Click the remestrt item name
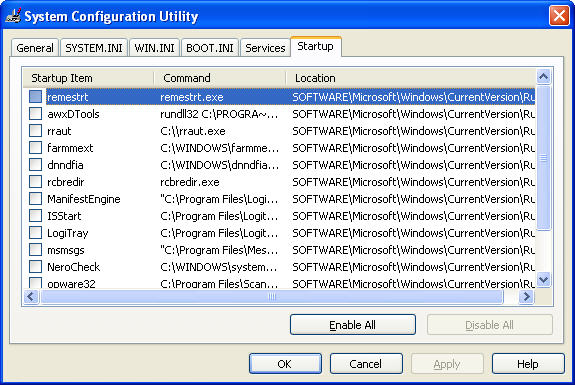This screenshot has height=385, width=575. (67, 97)
